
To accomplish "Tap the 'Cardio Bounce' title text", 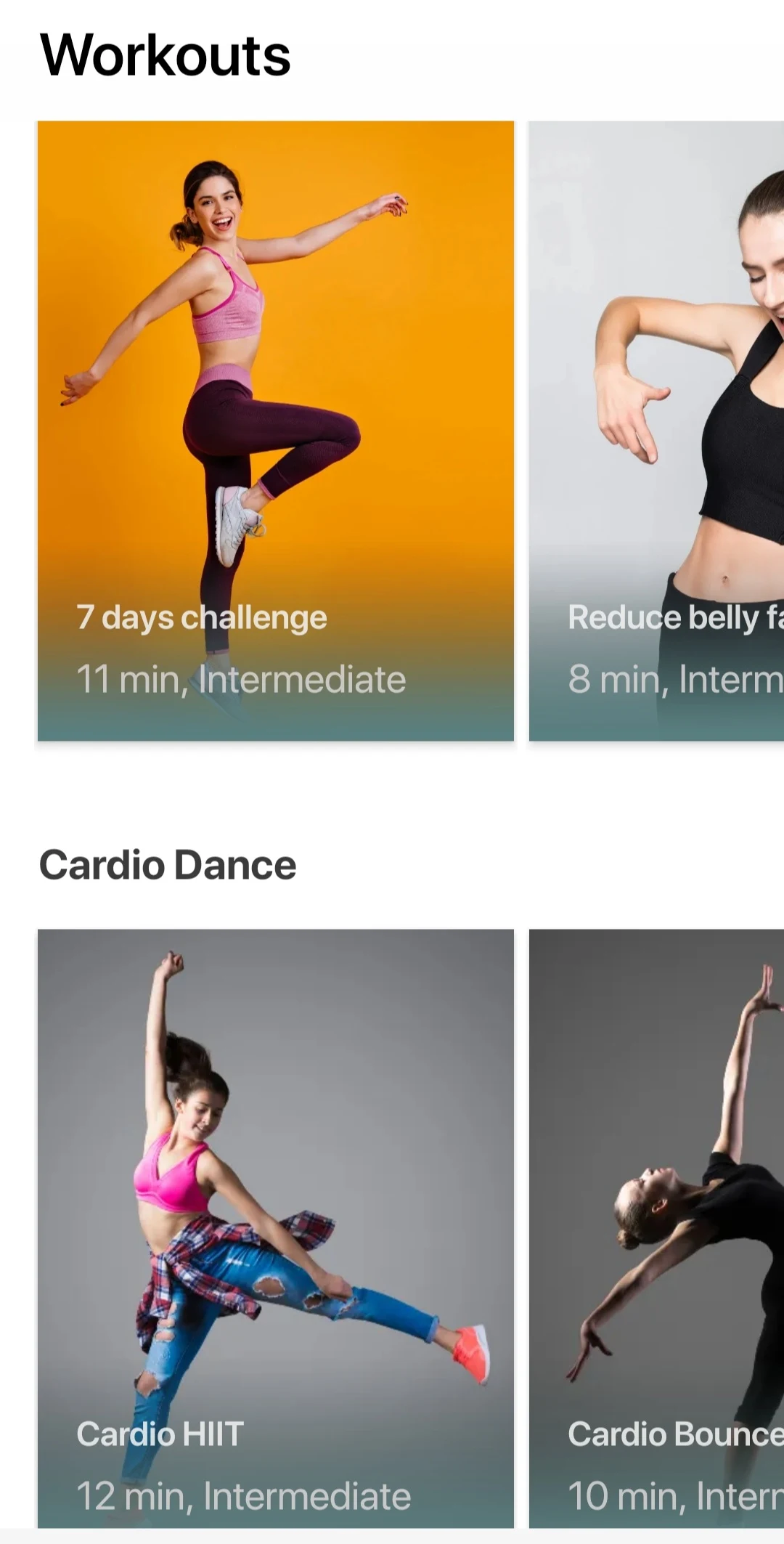I will click(676, 1434).
